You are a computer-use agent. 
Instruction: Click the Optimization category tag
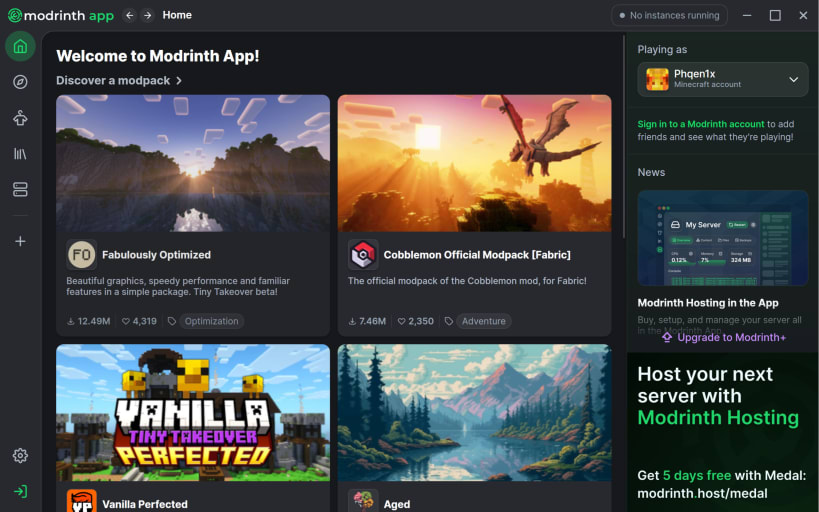tap(212, 321)
